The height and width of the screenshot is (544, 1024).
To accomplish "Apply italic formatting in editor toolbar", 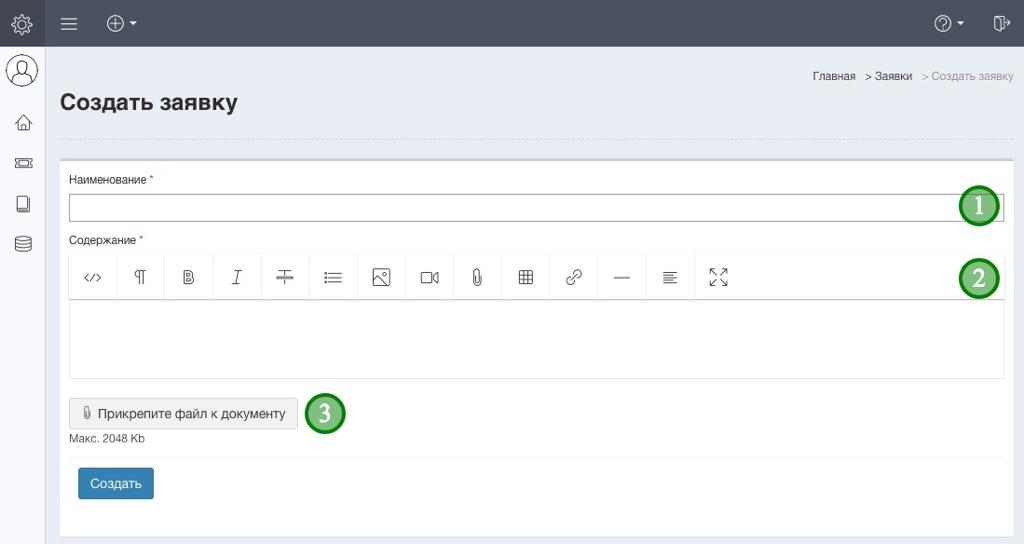I will tap(237, 278).
